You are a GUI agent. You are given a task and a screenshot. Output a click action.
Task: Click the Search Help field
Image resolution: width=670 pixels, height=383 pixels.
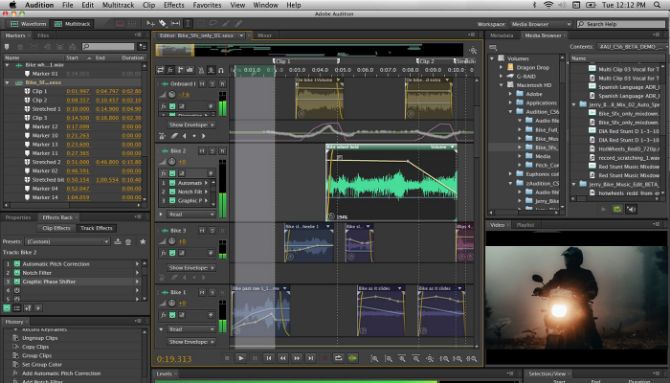point(621,24)
